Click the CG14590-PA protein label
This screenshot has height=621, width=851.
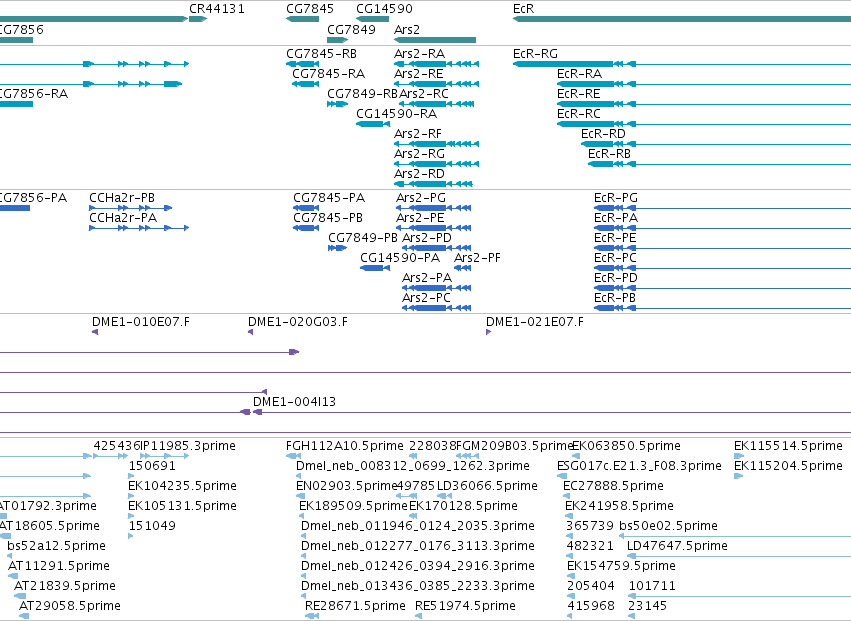click(x=400, y=258)
